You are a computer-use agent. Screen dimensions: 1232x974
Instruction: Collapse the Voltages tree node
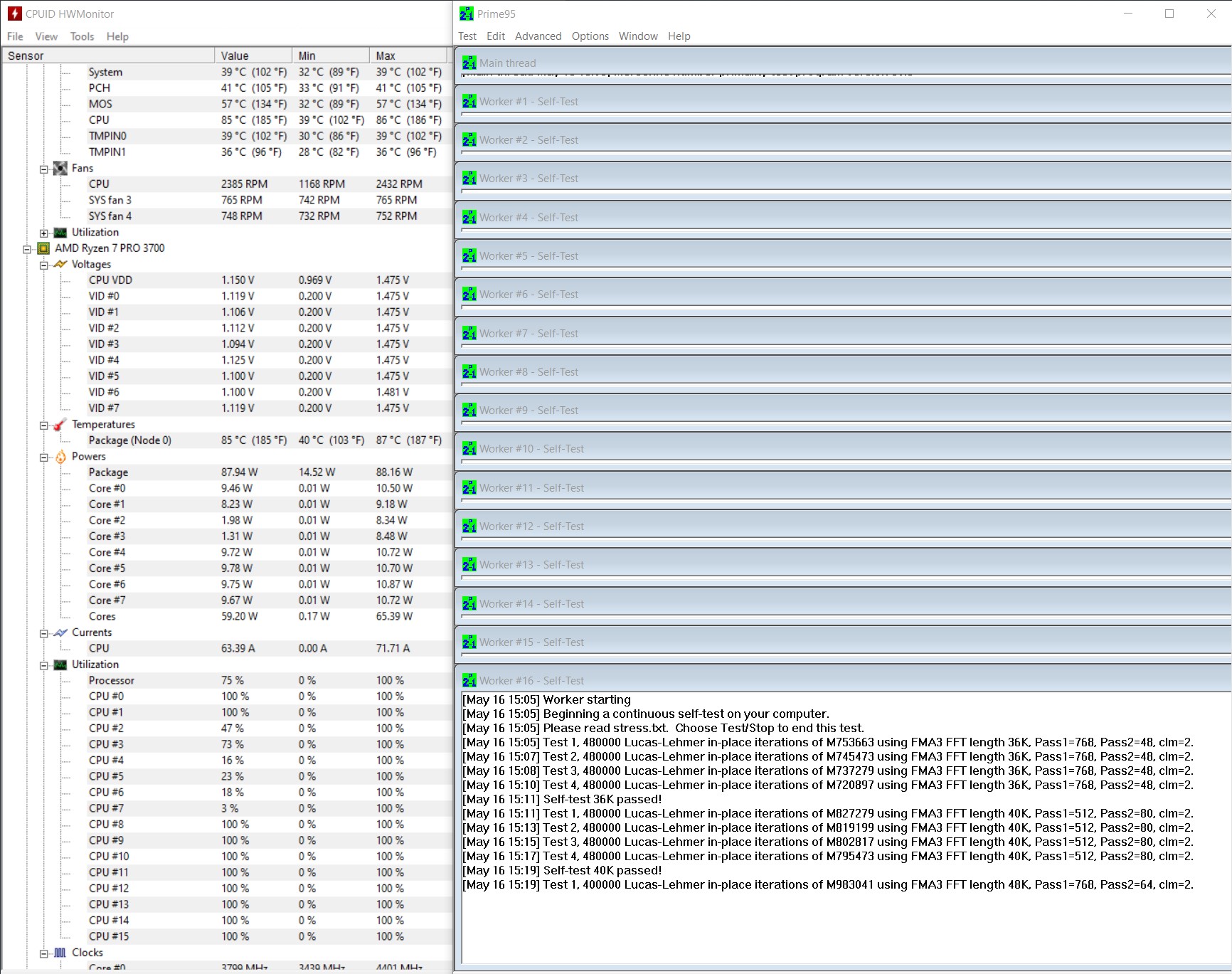[x=44, y=265]
